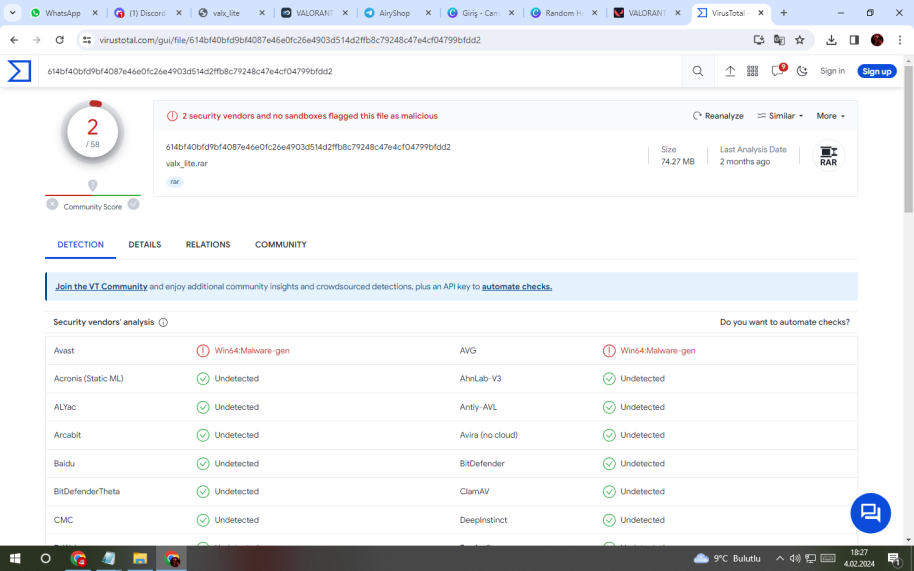
Task: Open the notifications comment icon
Action: point(778,71)
